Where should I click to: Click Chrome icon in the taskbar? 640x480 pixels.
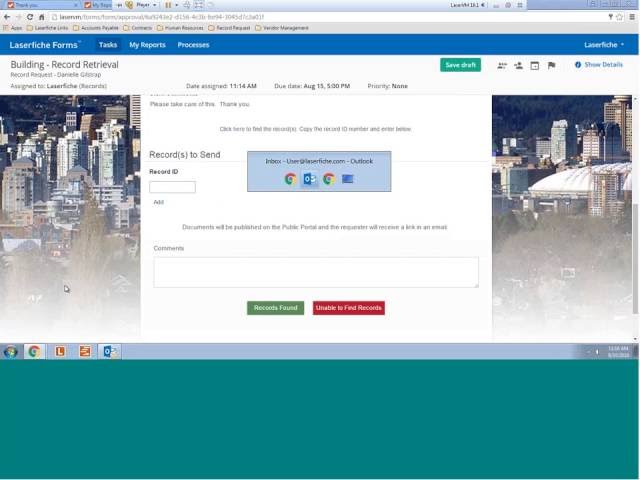tap(34, 351)
